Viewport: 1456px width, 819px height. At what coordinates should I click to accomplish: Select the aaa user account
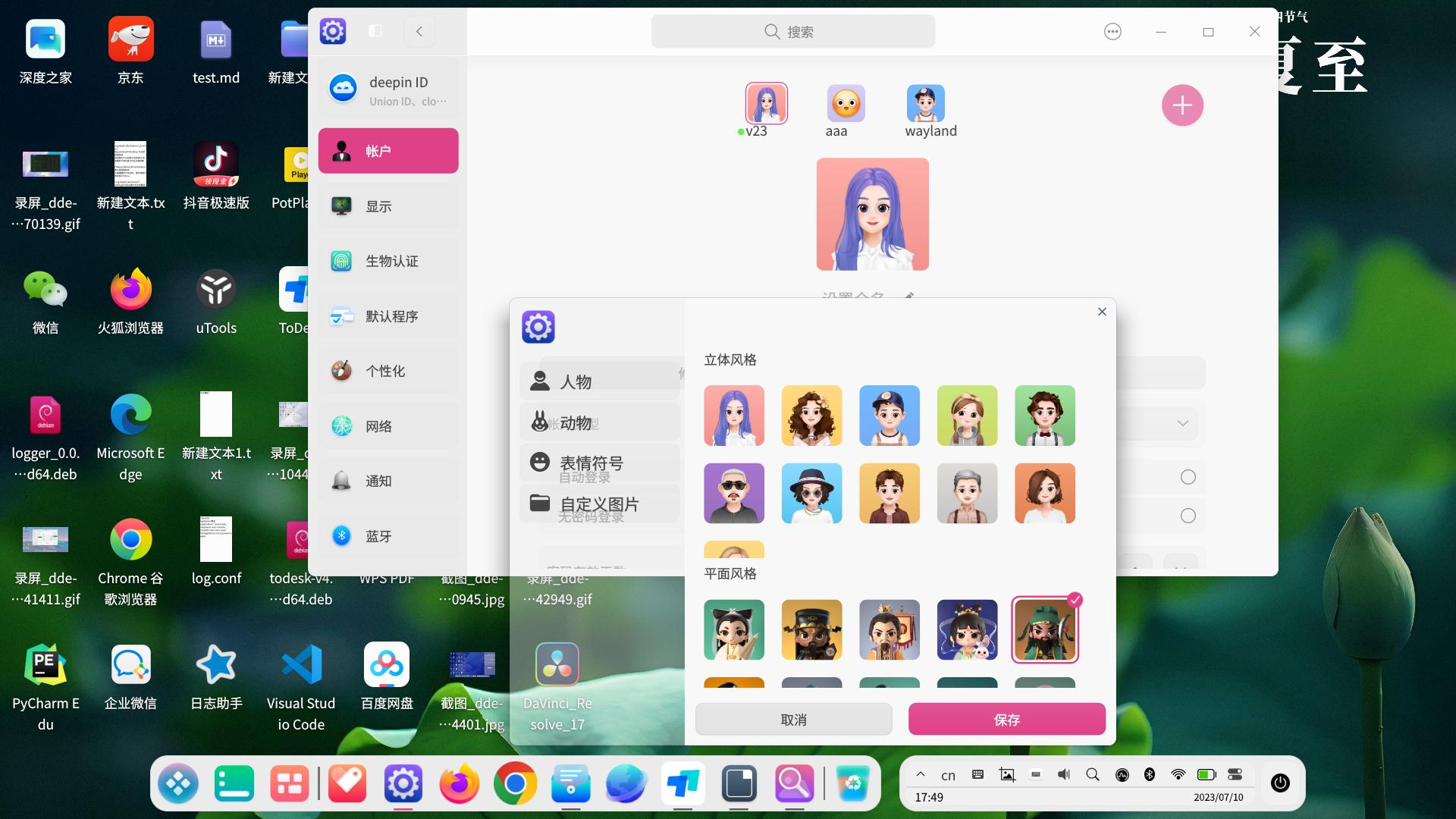[x=846, y=104]
